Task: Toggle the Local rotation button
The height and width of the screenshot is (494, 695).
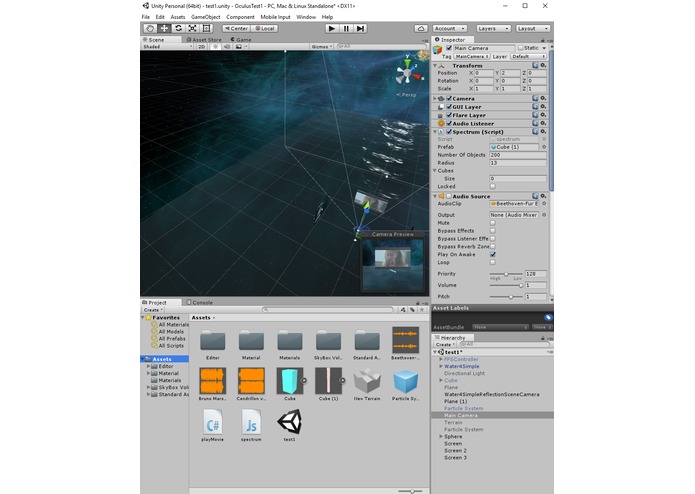Action: [265, 28]
